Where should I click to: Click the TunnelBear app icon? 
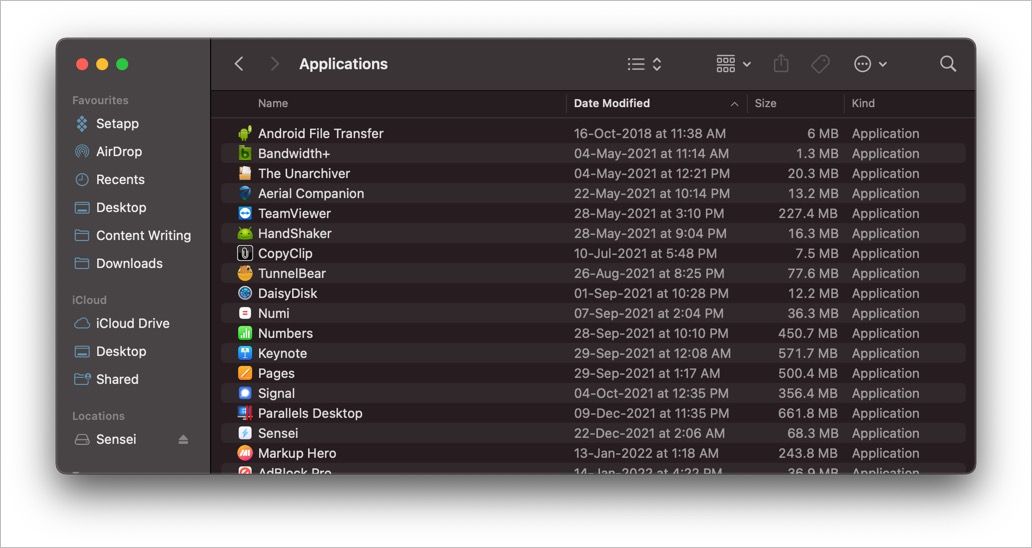point(245,273)
